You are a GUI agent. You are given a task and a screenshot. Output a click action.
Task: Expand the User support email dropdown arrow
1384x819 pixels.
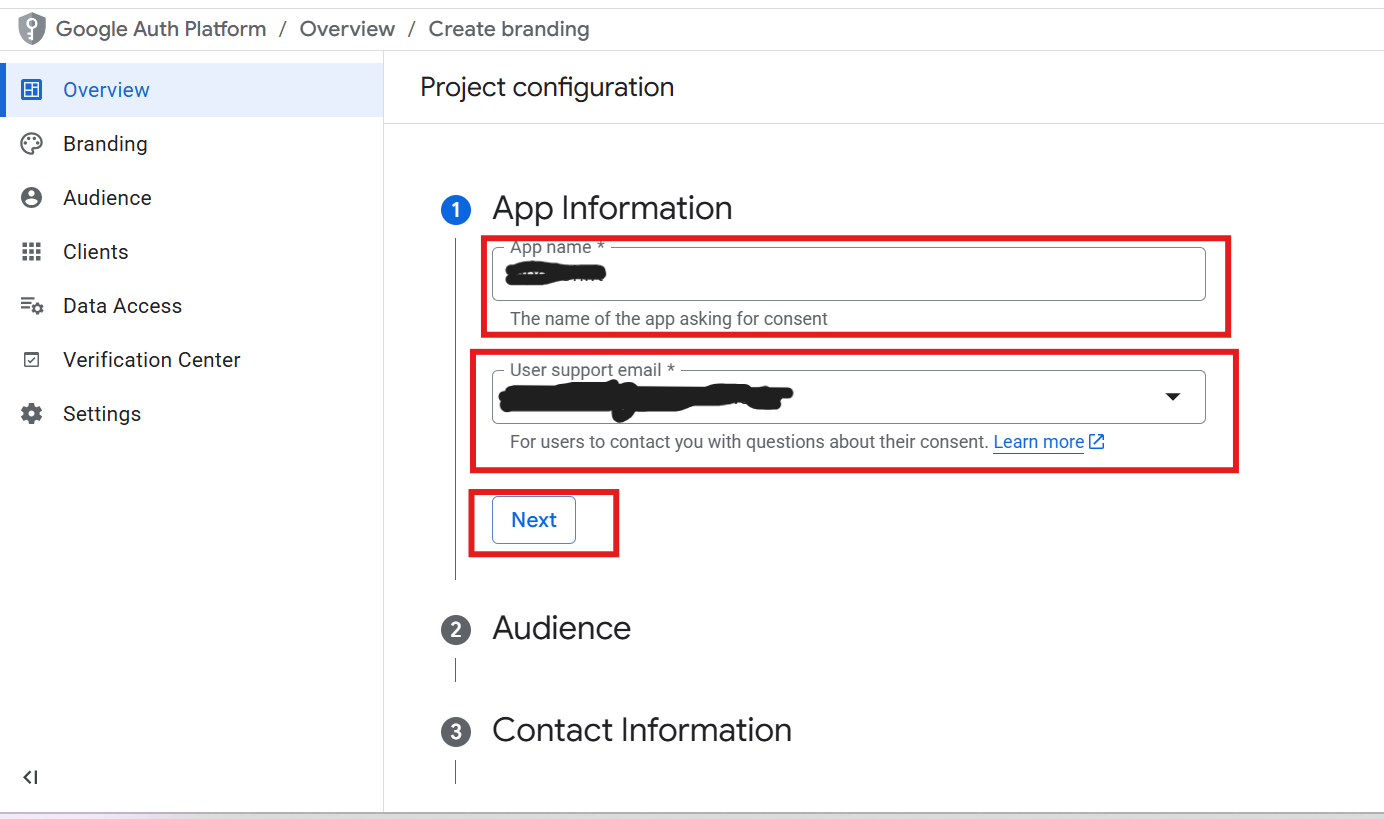[x=1173, y=397]
